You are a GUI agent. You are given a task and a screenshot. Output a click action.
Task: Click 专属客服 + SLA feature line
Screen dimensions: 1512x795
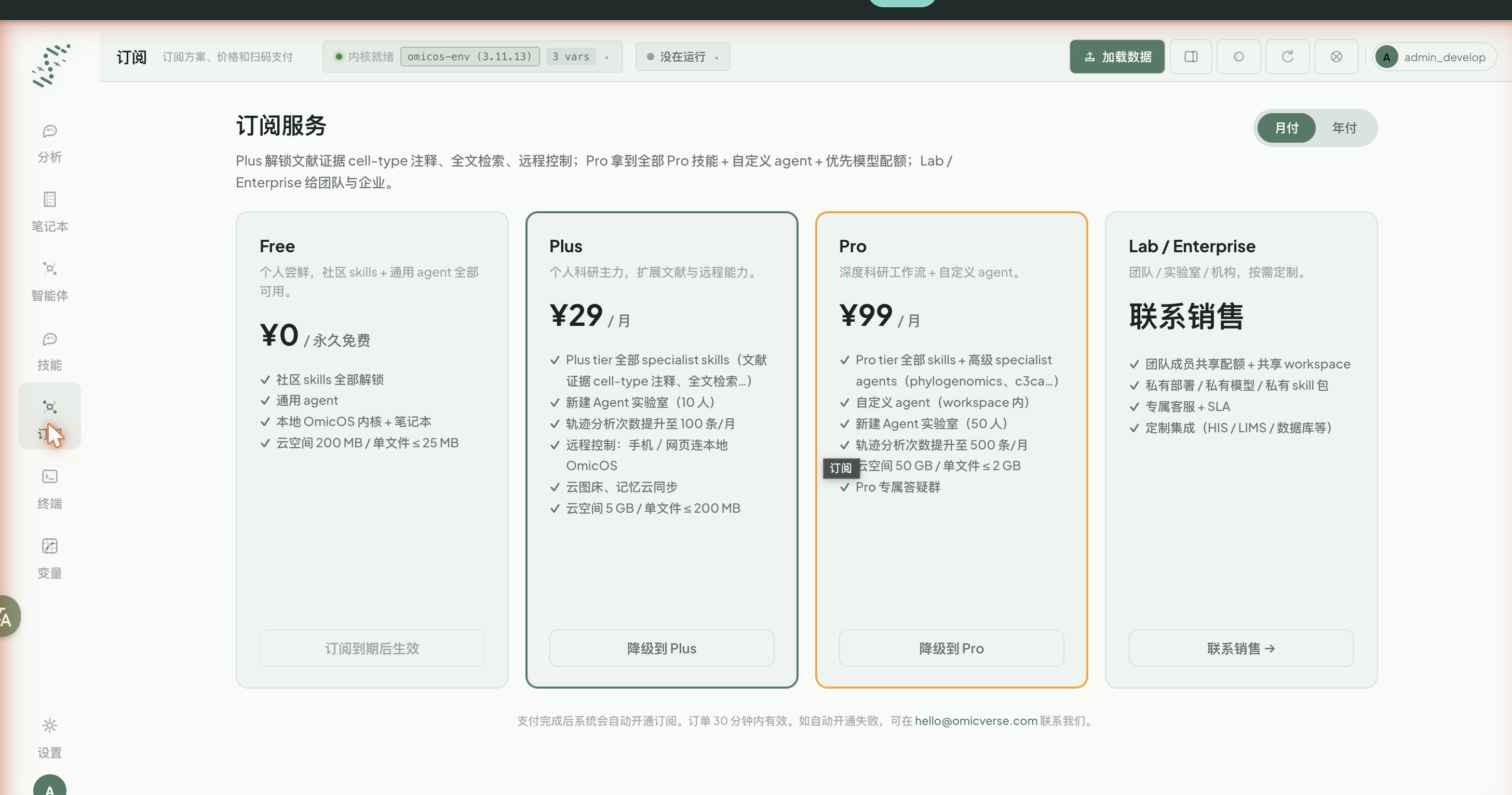pyautogui.click(x=1187, y=407)
